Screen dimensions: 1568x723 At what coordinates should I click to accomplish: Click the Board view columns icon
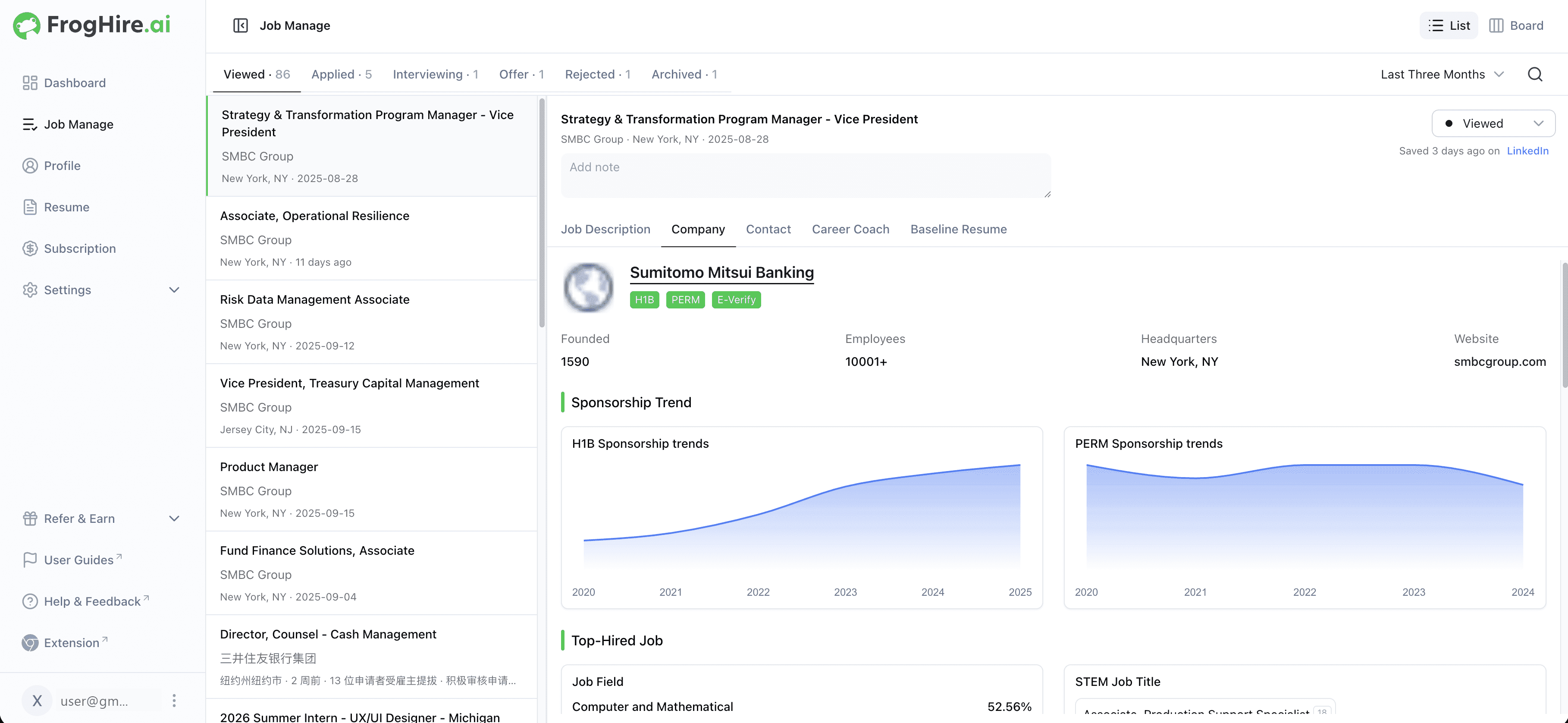point(1496,25)
